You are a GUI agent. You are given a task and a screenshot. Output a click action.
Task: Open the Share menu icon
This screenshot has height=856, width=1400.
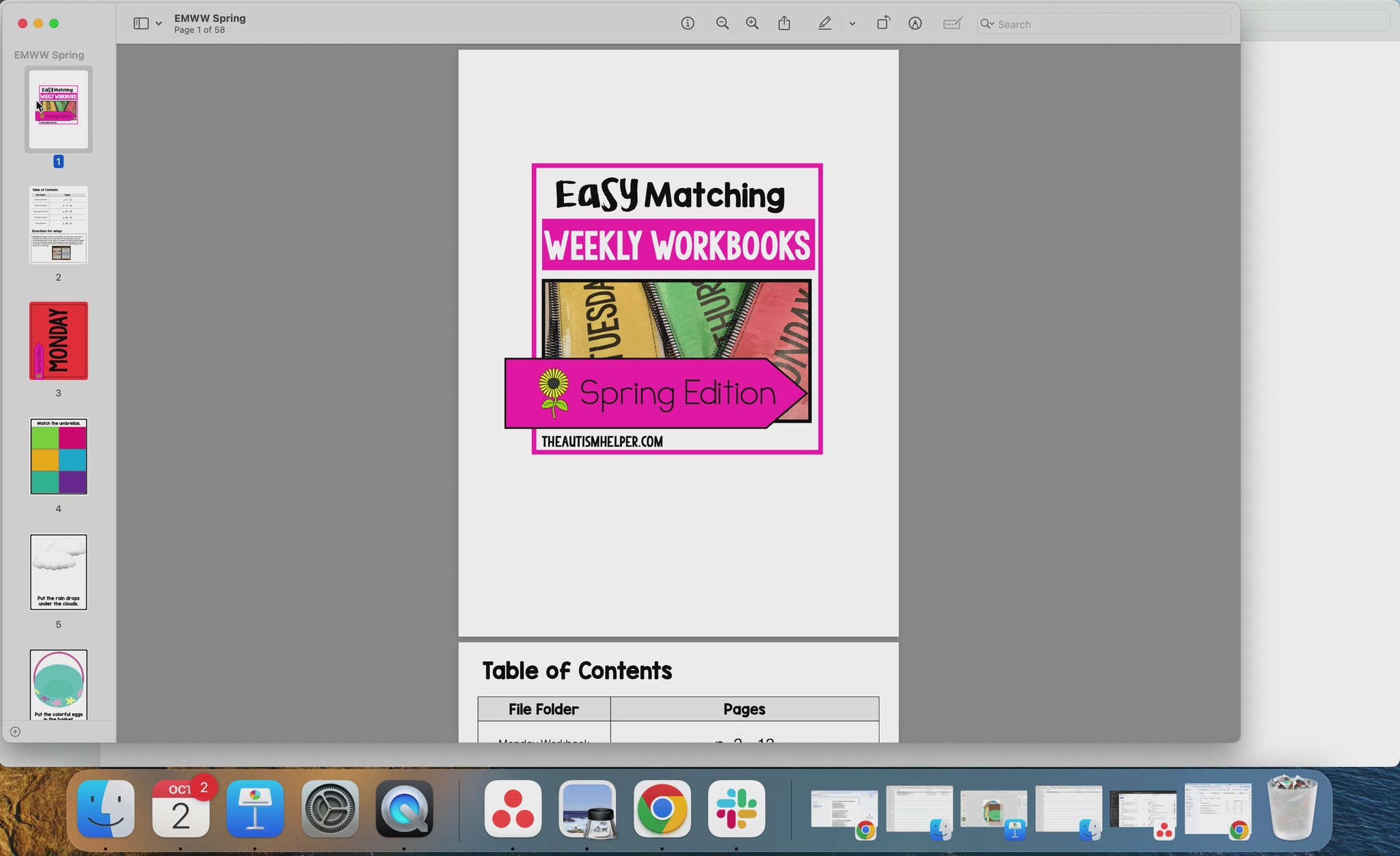pyautogui.click(x=784, y=23)
